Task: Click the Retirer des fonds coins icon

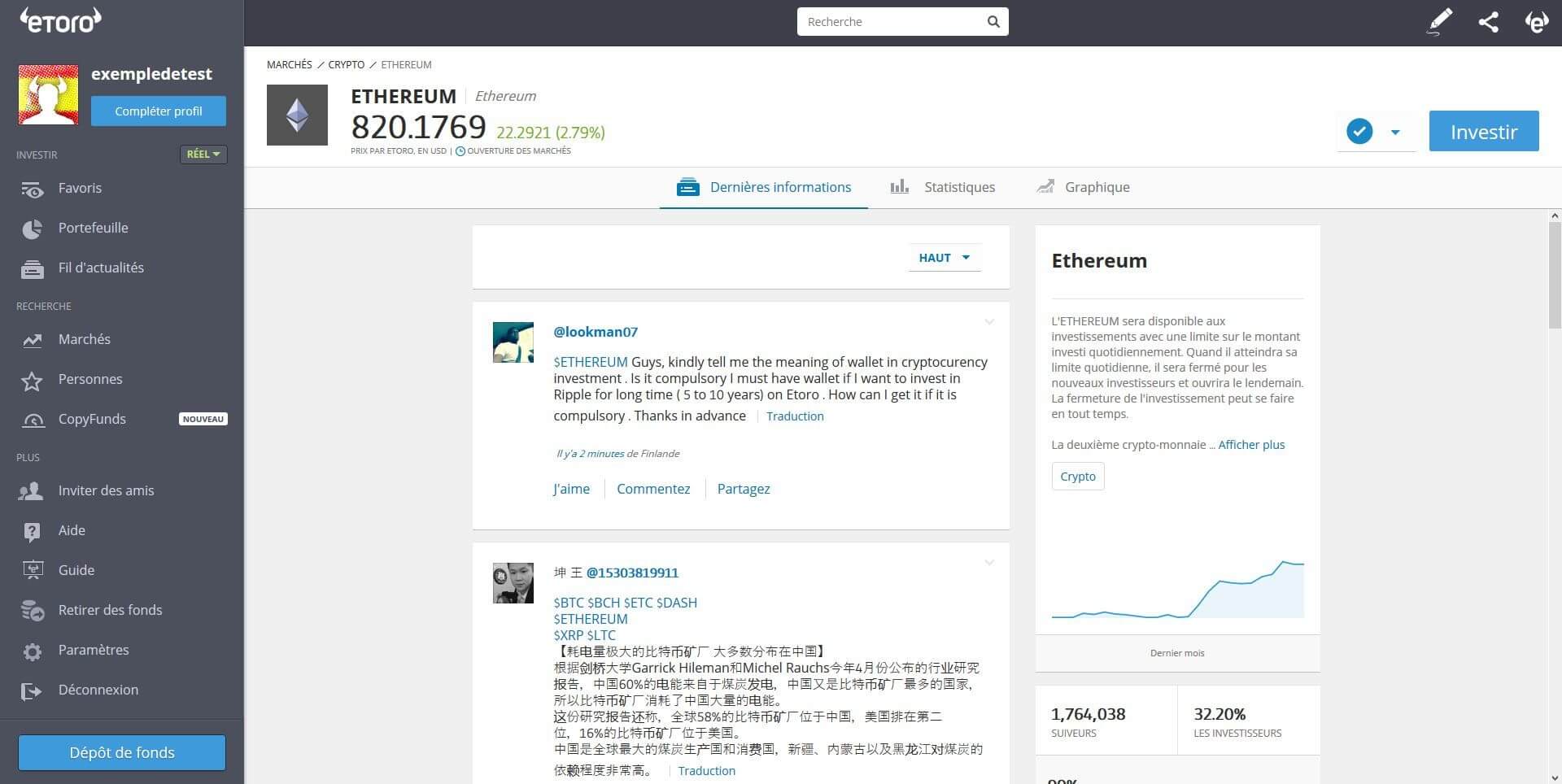Action: 33,610
